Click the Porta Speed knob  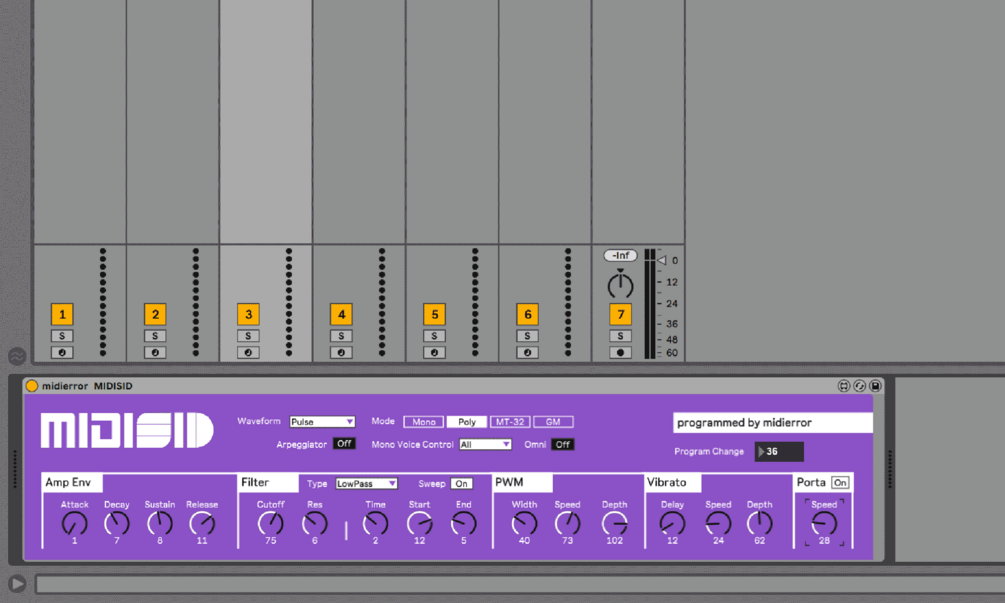(x=824, y=524)
